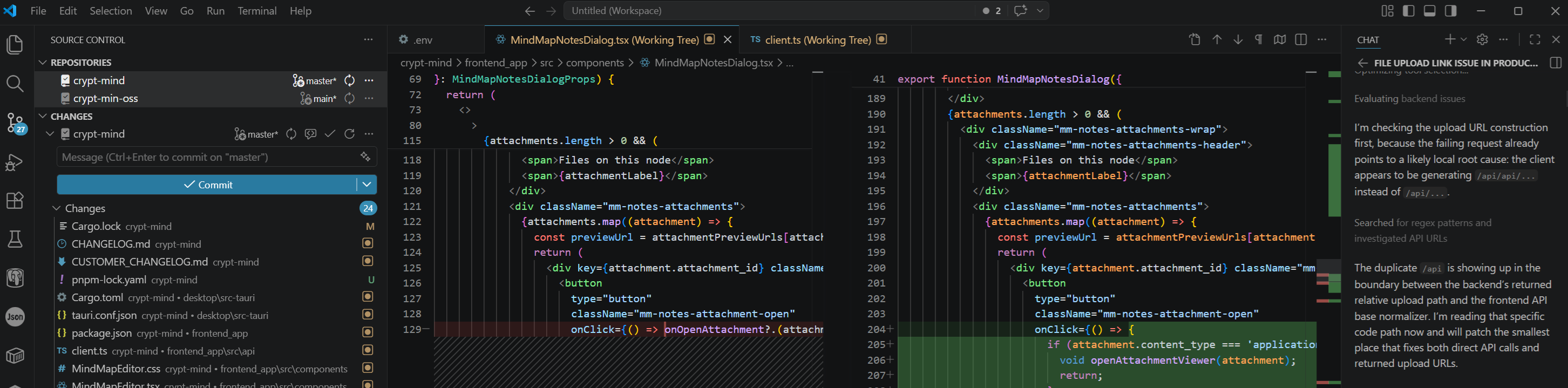
Task: Open the Json extension view
Action: tap(15, 317)
